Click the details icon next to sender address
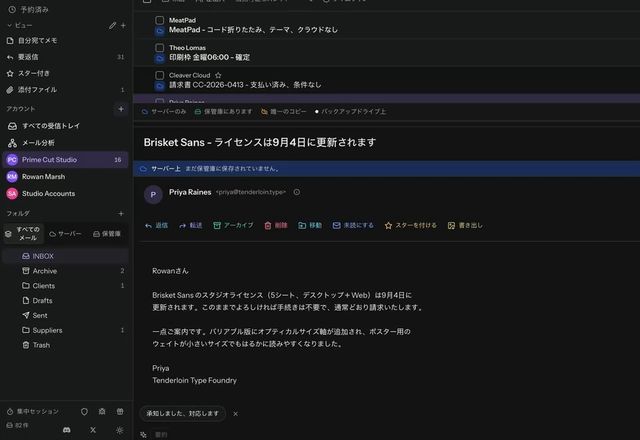Screen dimensions: 640x440 (297, 192)
